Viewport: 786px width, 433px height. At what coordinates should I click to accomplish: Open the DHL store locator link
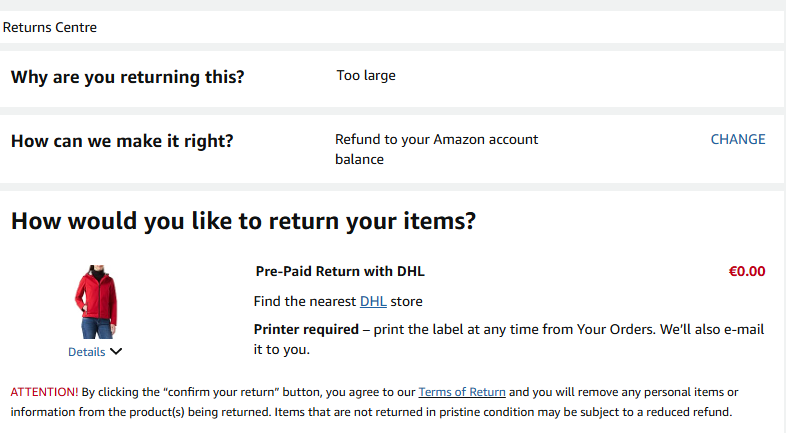(x=373, y=301)
